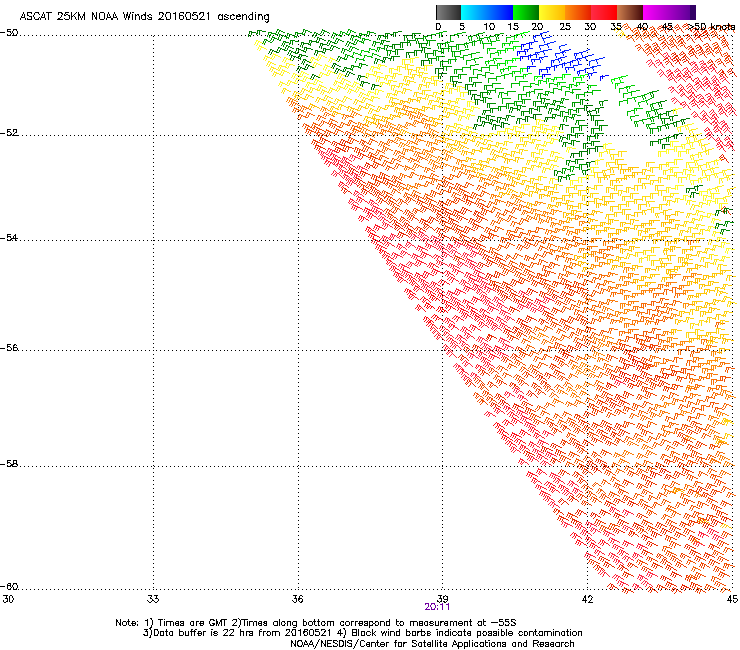The image size is (740, 650).
Task: Click the -52 latitude axis label
Action: click(9, 133)
